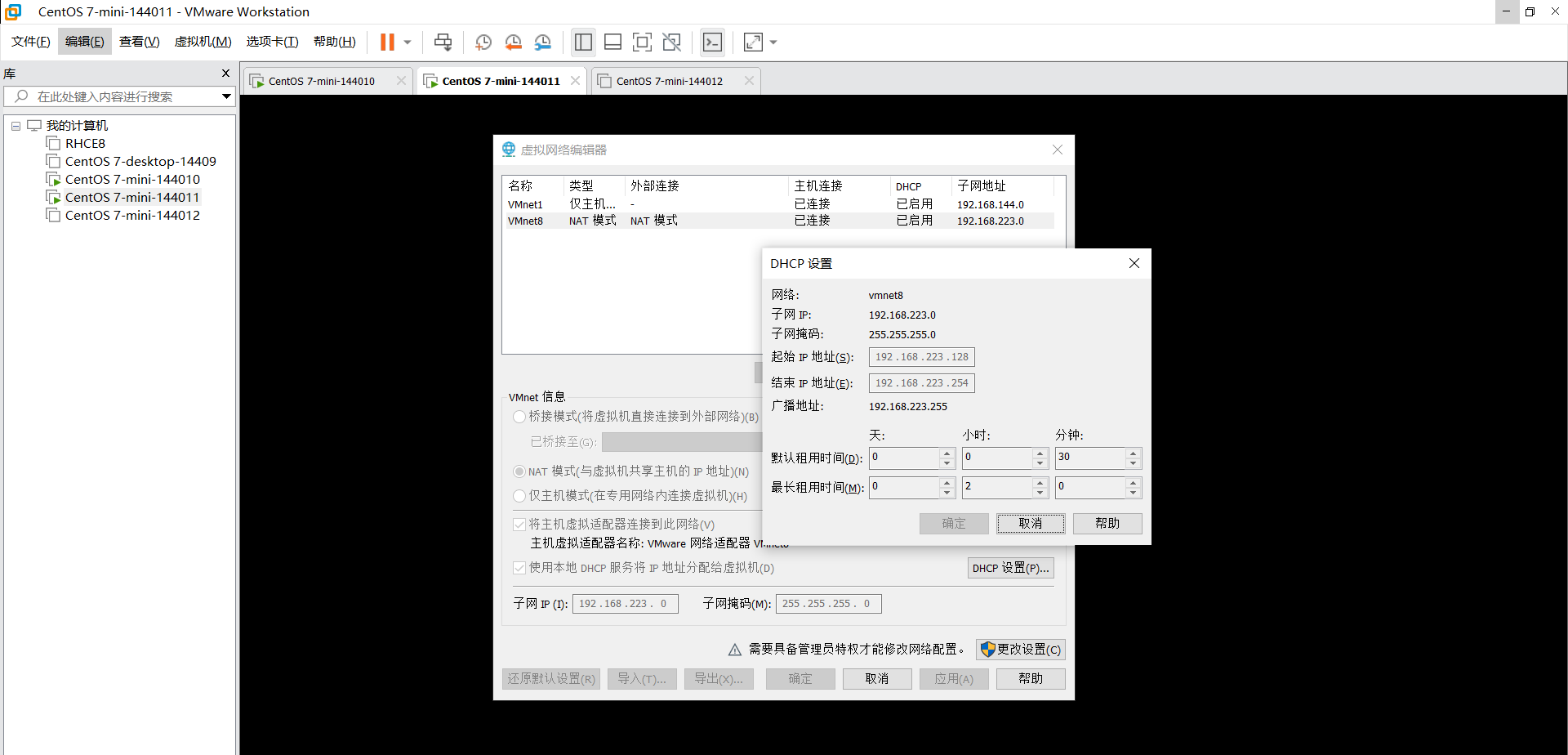Open the File menu
Viewport: 1568px width, 755px height.
(x=30, y=42)
